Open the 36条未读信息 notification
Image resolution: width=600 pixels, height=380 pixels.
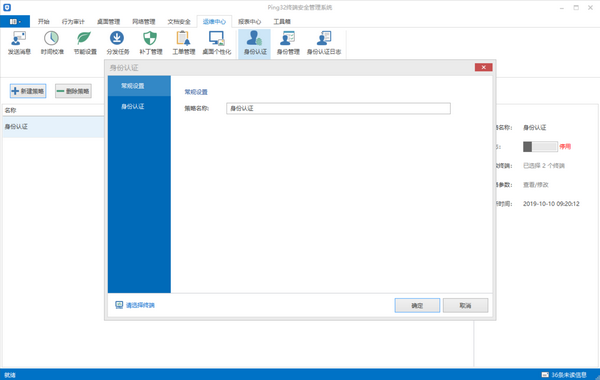[x=564, y=375]
